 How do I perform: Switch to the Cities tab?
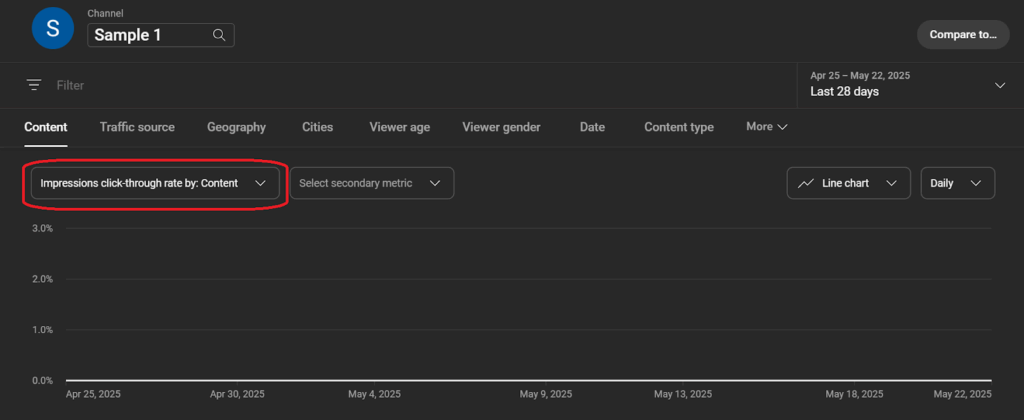point(317,127)
